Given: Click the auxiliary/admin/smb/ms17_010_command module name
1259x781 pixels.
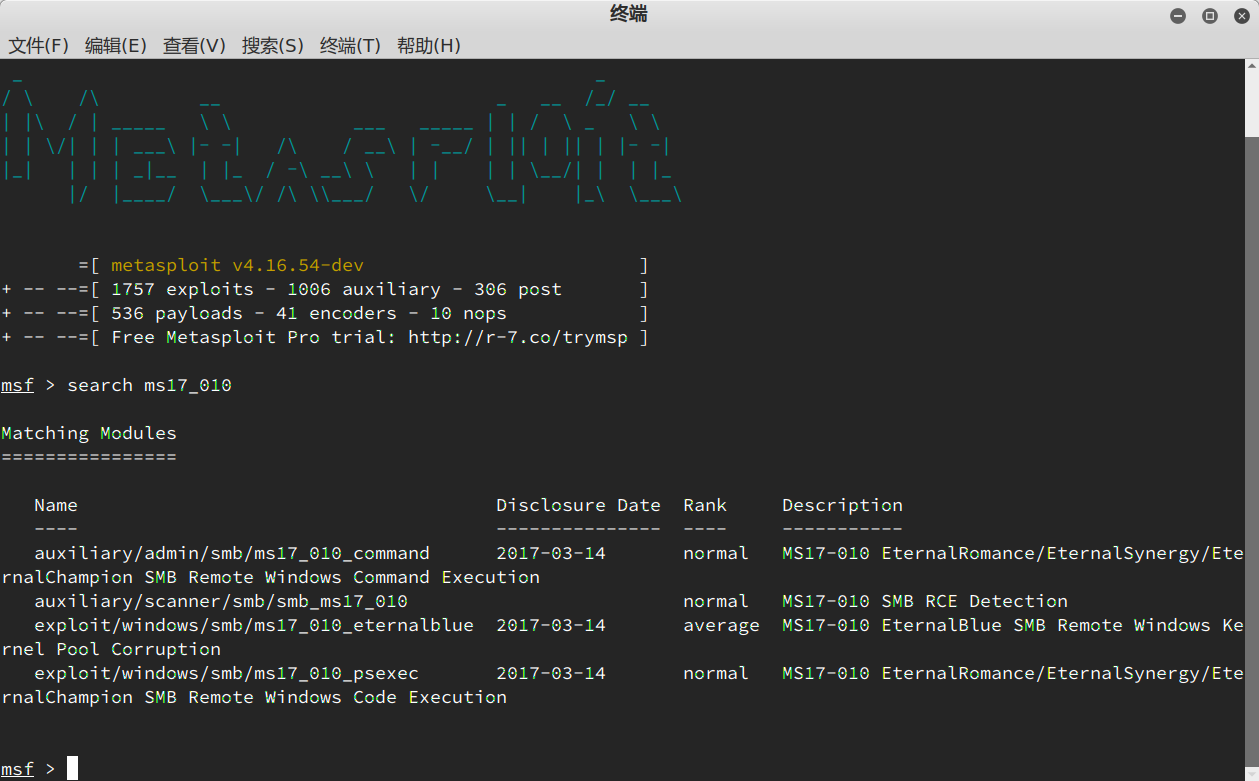Looking at the screenshot, I should (x=232, y=553).
